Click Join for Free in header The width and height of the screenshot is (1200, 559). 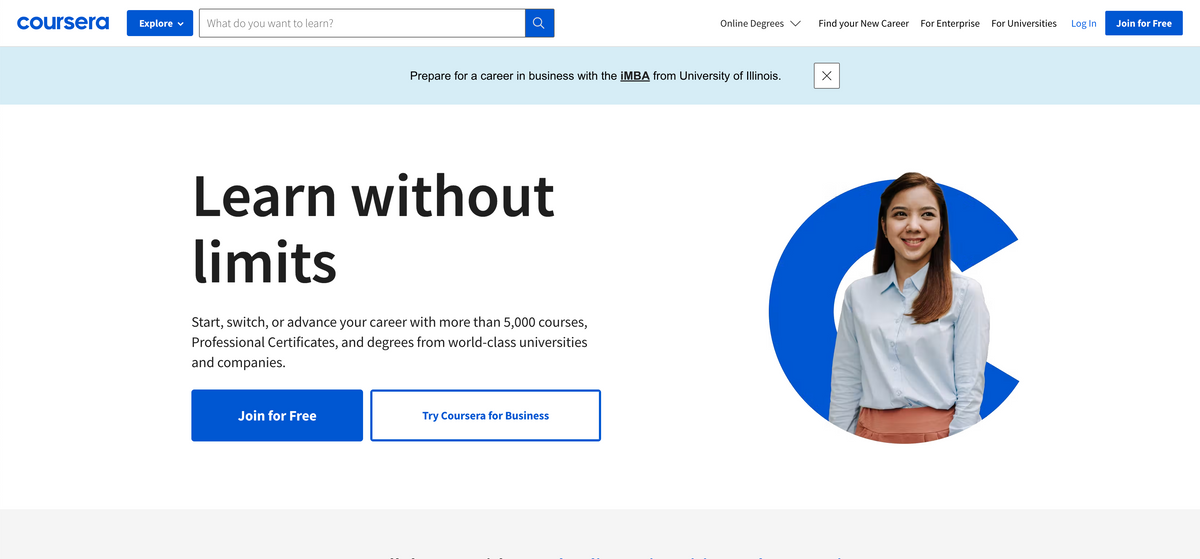click(x=1144, y=23)
